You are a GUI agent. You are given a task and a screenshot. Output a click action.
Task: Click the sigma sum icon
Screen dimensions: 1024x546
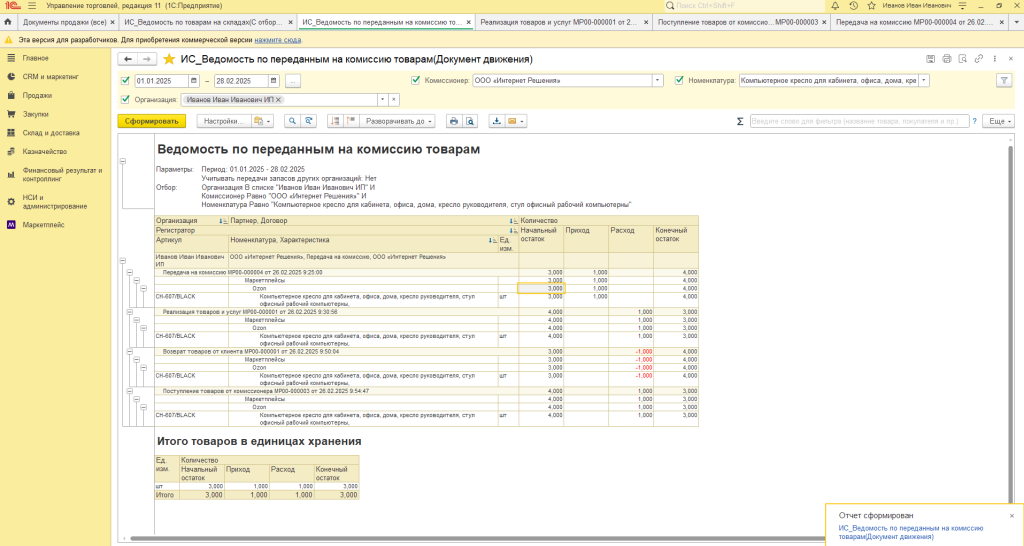[740, 121]
